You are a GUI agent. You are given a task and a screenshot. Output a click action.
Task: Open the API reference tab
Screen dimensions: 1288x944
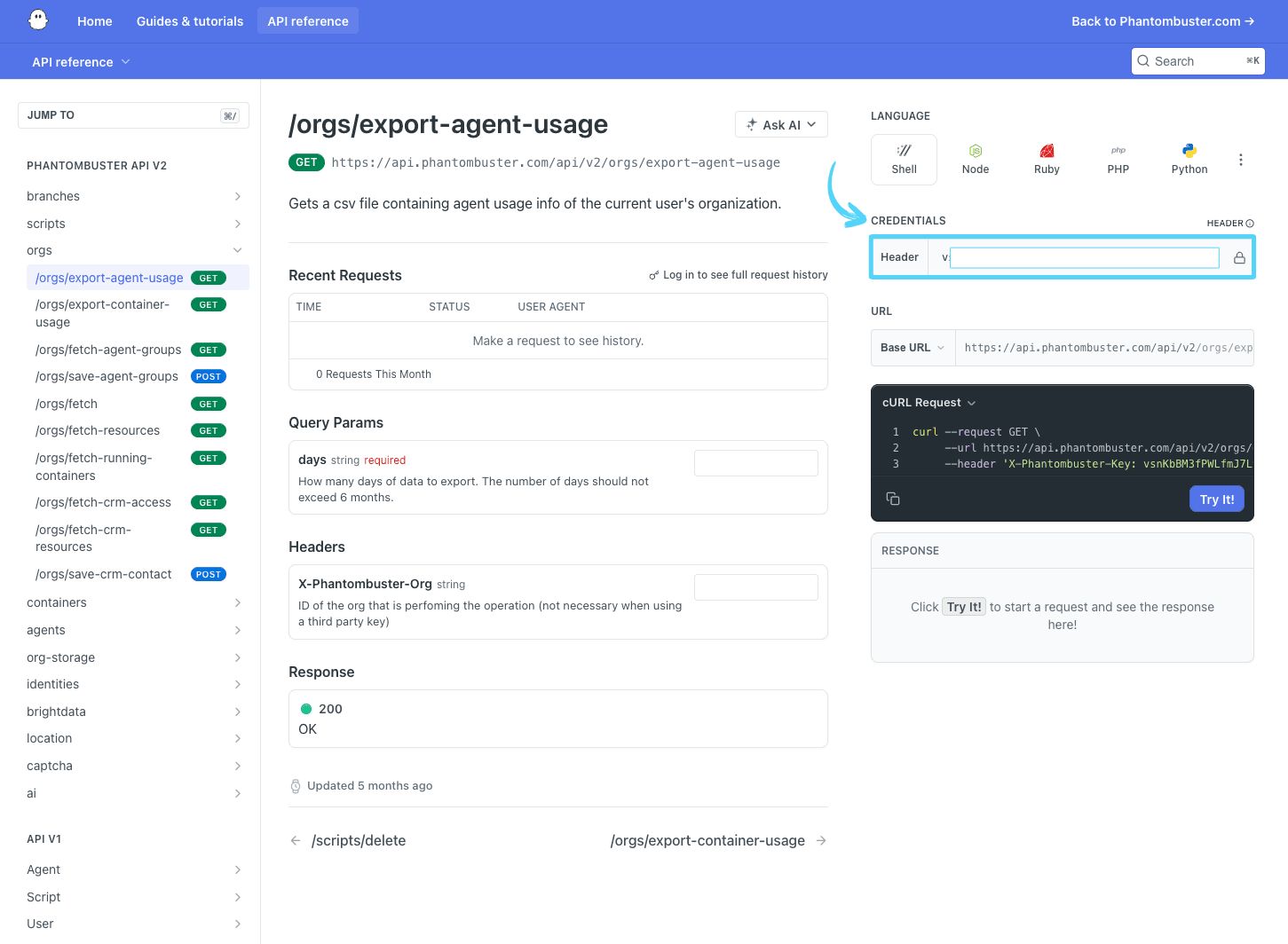[308, 21]
